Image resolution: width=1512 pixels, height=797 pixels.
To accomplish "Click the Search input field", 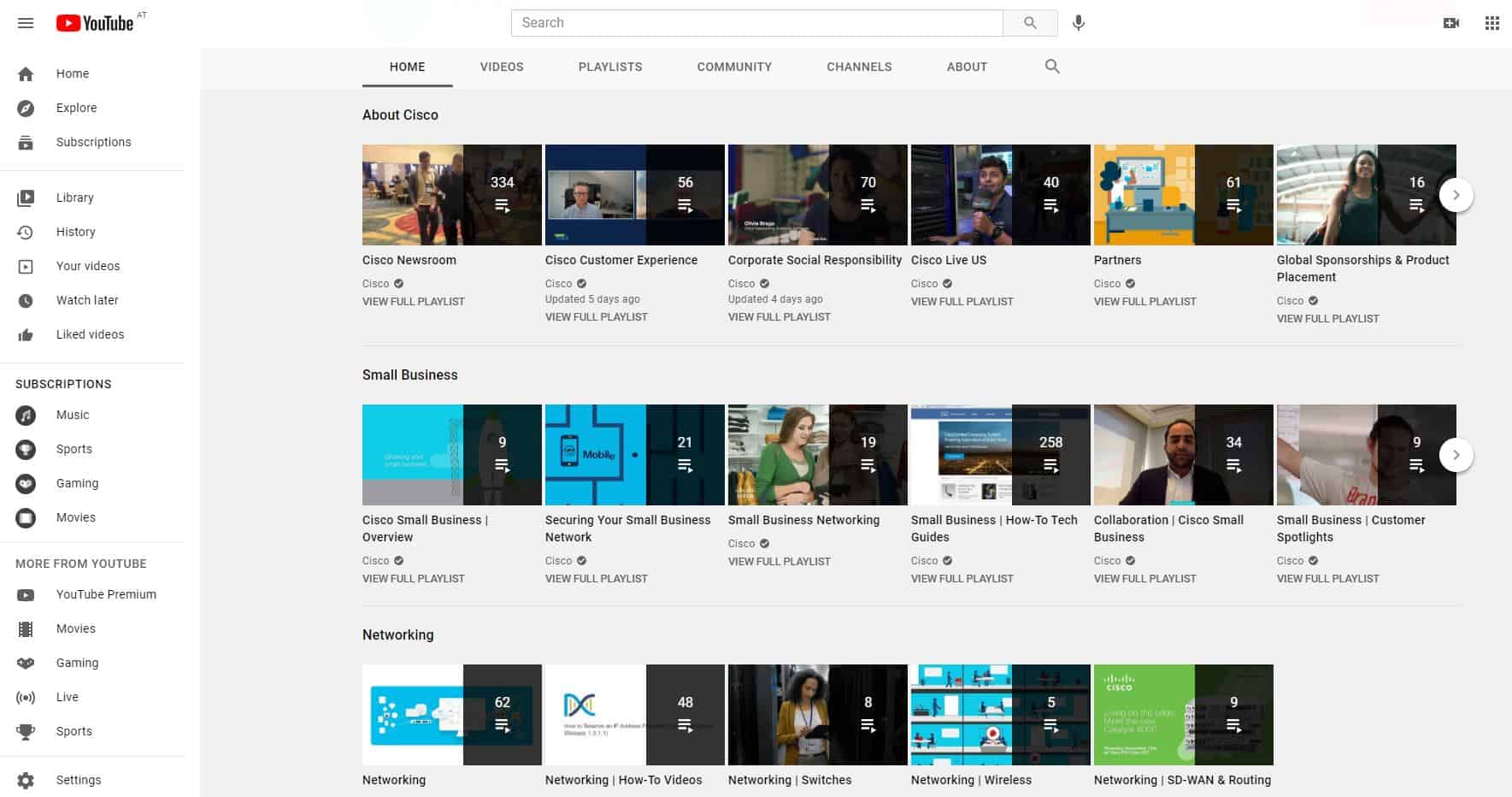I will point(757,23).
